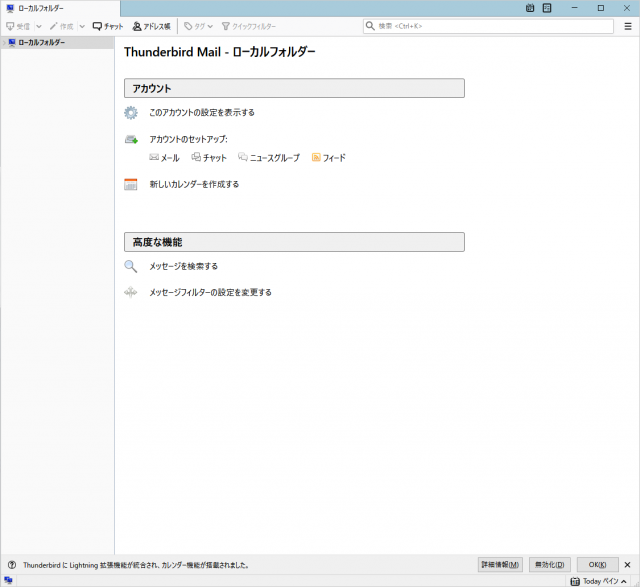The height and width of the screenshot is (587, 640).
Task: Click the search input field
Action: [490, 26]
